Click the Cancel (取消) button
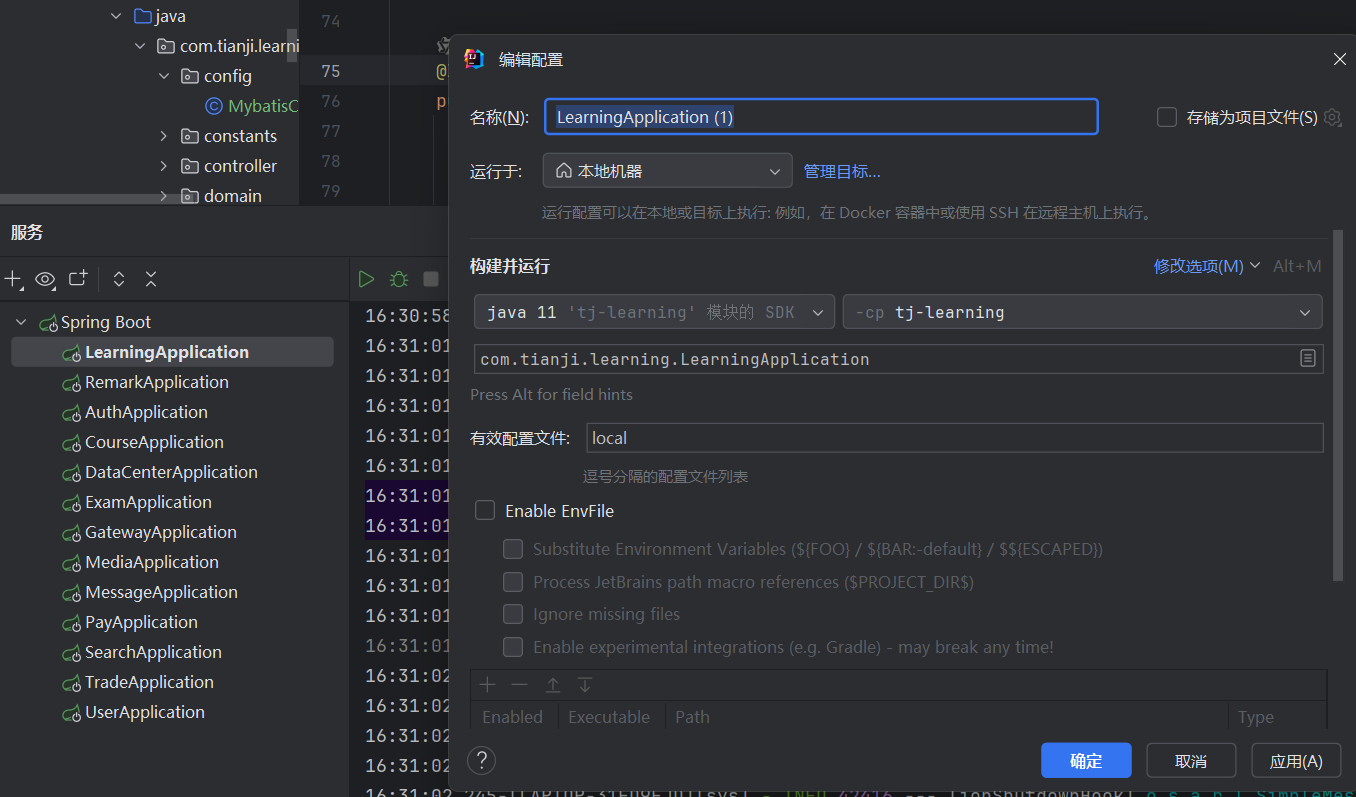The width and height of the screenshot is (1356, 797). pyautogui.click(x=1191, y=761)
